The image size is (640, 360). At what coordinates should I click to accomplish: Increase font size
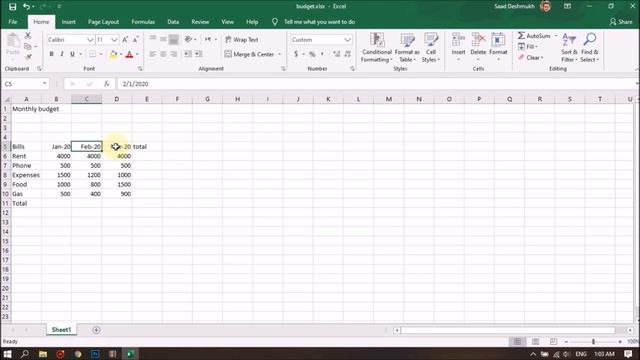pos(125,40)
